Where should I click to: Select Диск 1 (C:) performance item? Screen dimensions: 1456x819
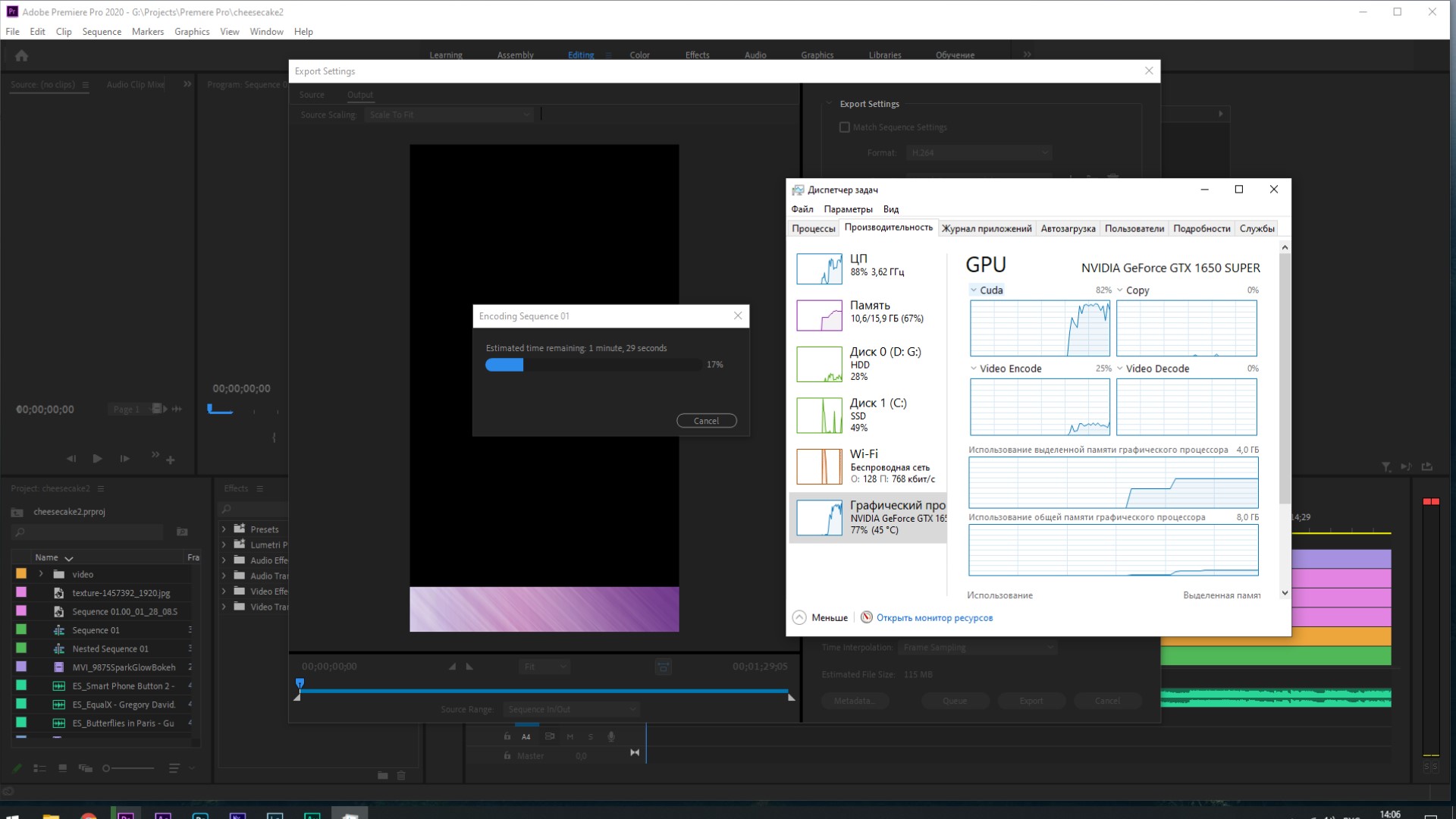tap(868, 415)
